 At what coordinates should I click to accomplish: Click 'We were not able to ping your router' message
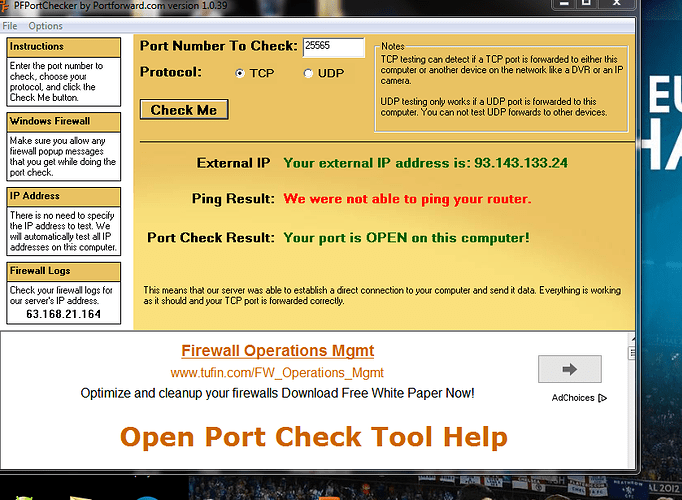coord(407,199)
